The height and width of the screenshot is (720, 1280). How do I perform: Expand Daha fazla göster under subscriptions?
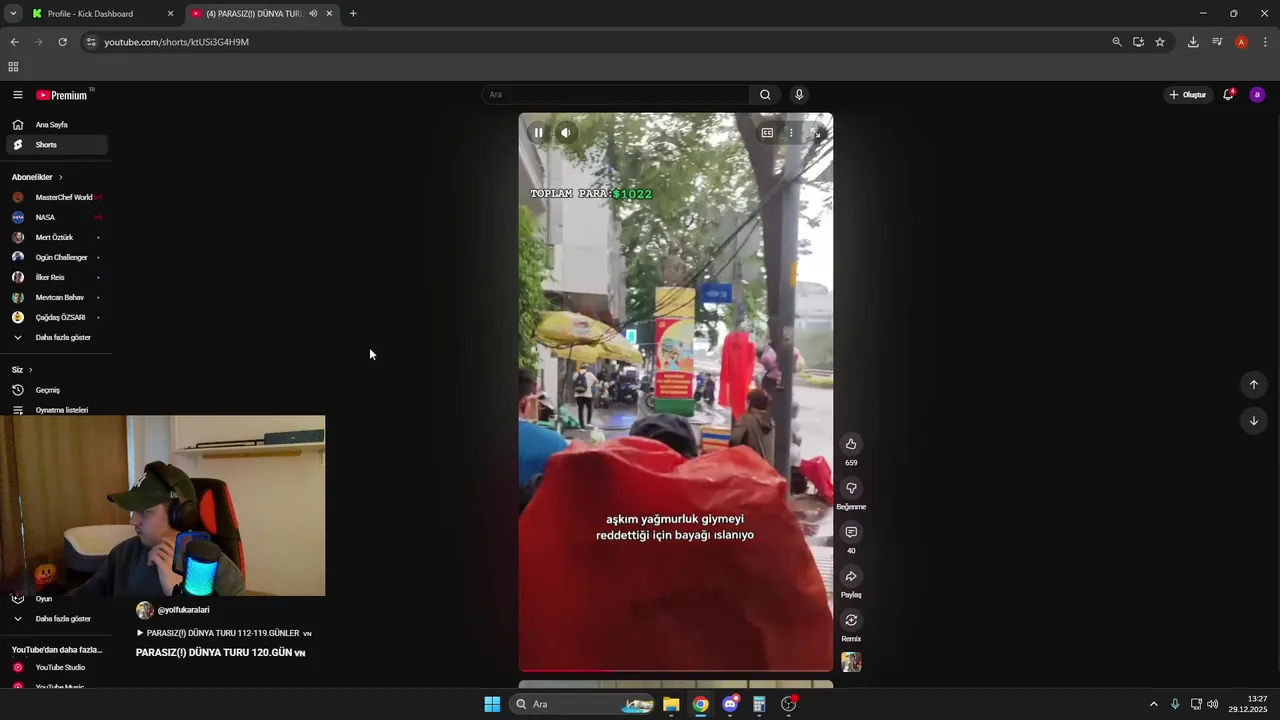(x=56, y=337)
